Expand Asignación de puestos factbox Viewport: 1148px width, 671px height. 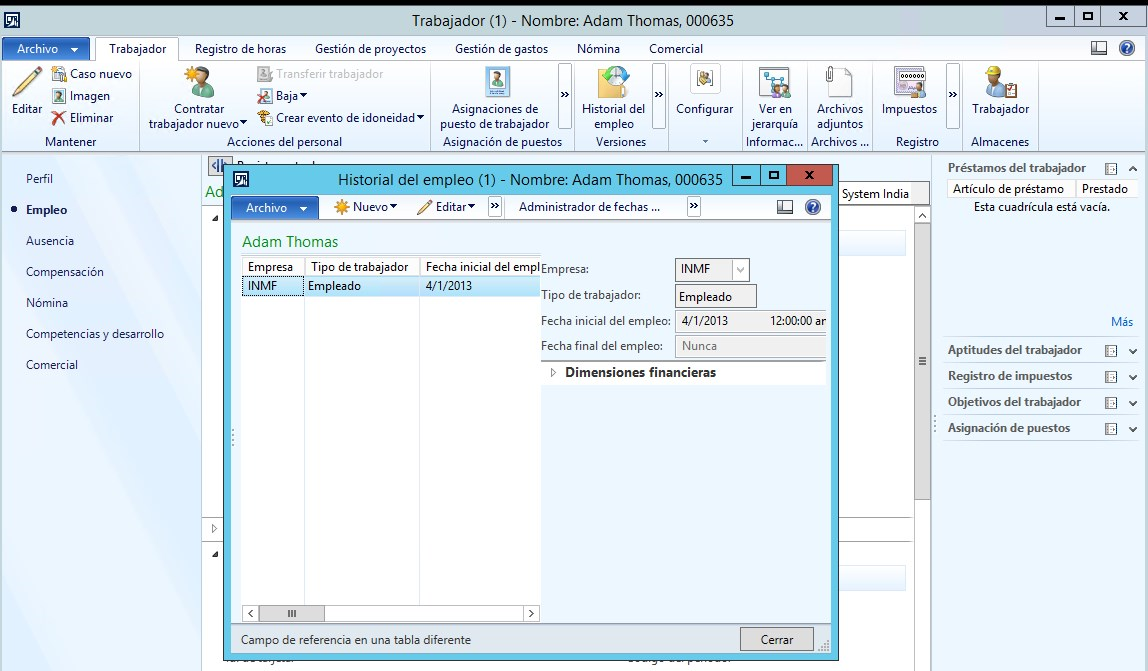[x=1133, y=429]
